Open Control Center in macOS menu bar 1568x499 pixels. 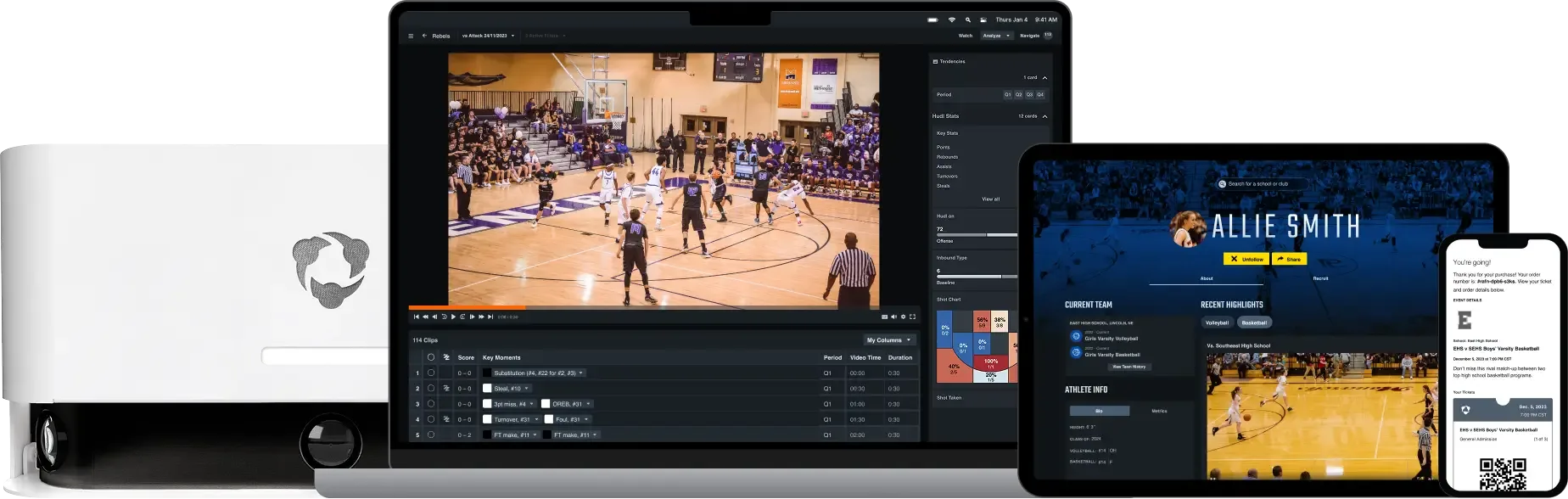983,20
